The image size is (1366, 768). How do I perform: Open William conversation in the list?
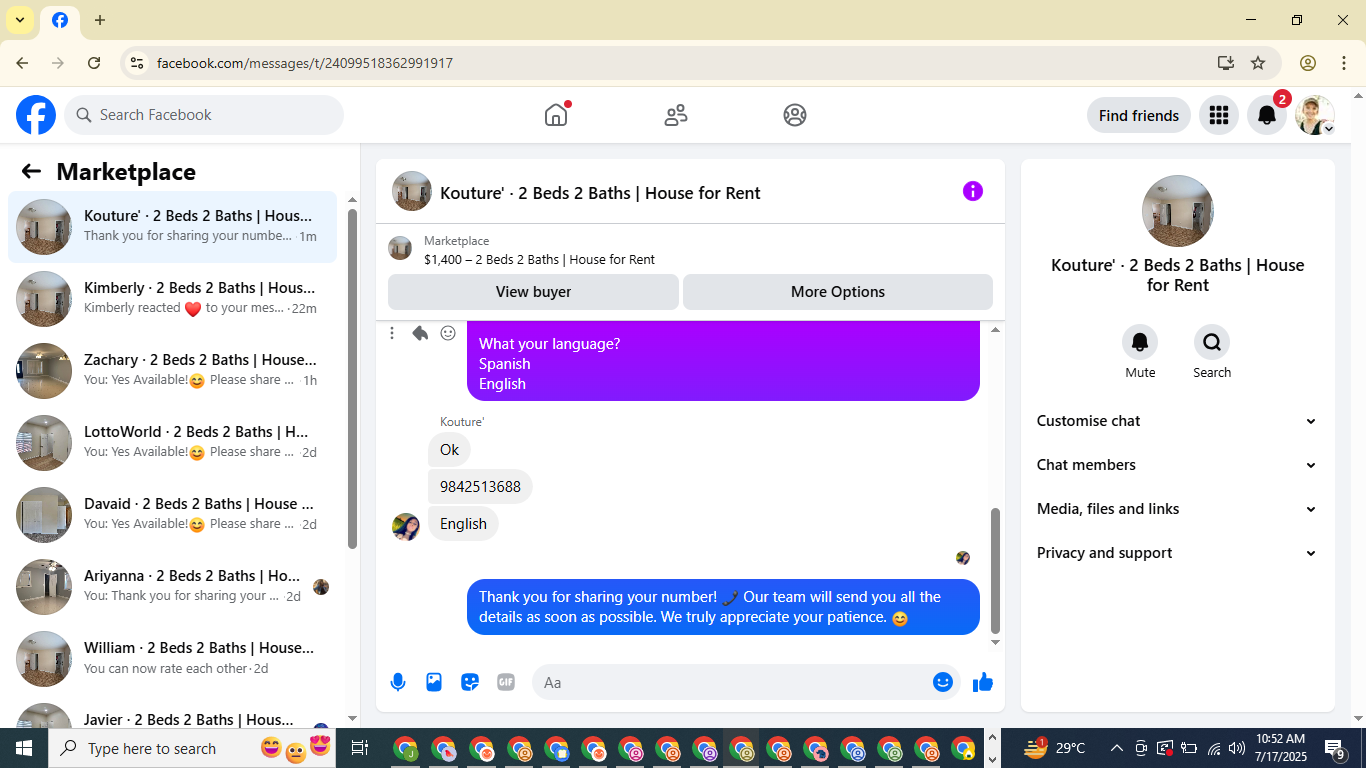coord(173,659)
